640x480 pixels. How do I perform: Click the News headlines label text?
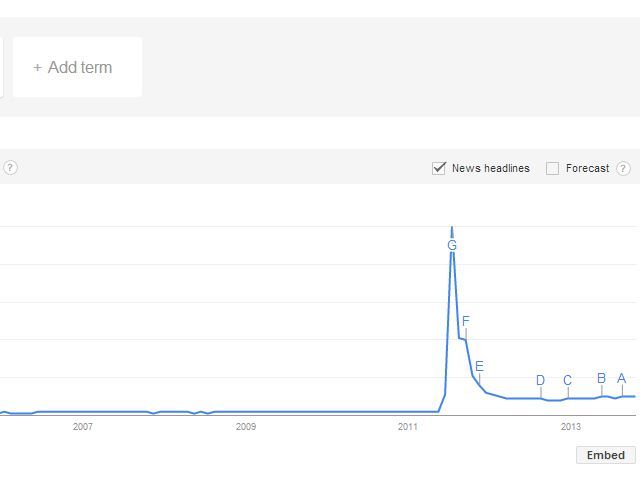click(491, 168)
